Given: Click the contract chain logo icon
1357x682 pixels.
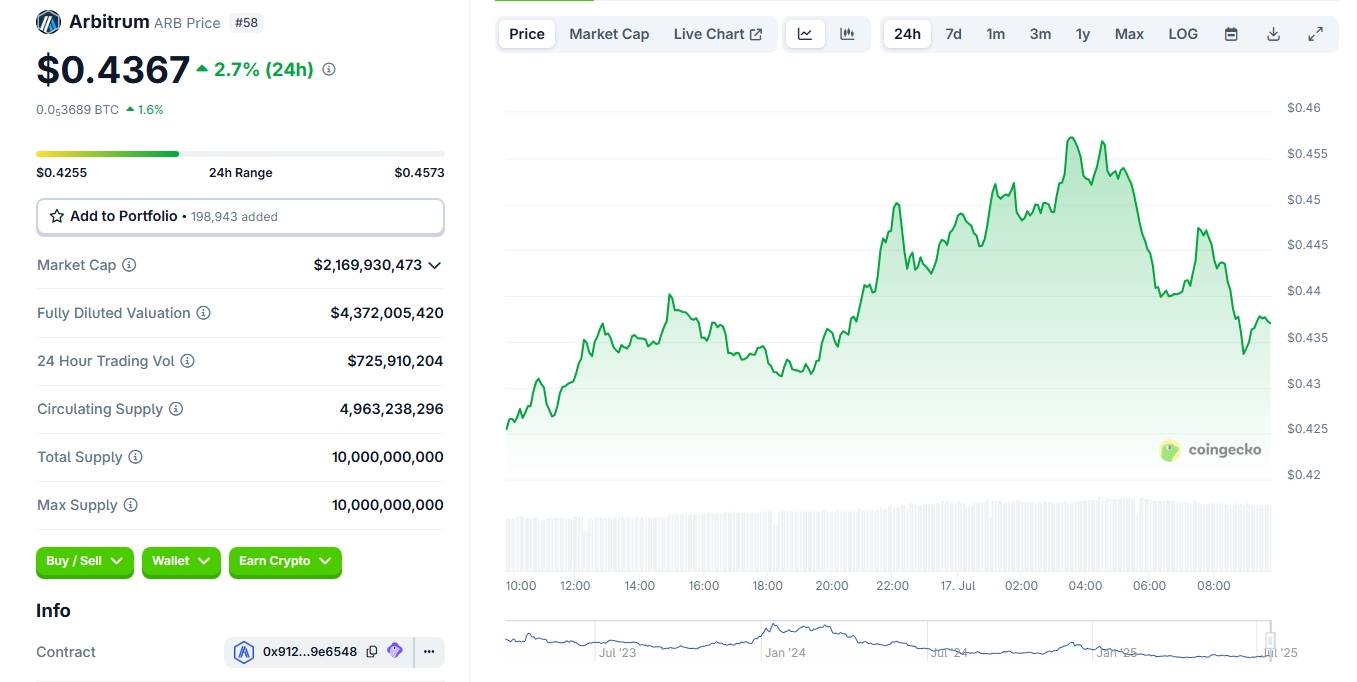Looking at the screenshot, I should (x=244, y=652).
